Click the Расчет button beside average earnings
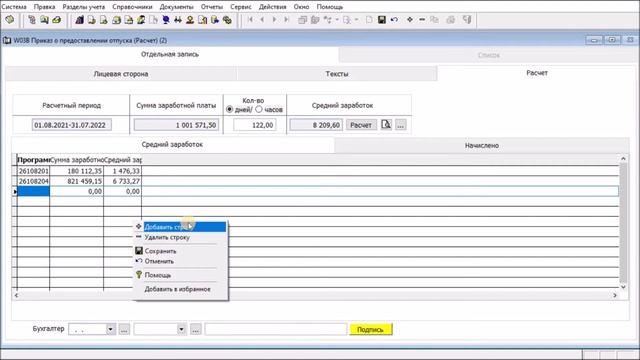The image size is (640, 360). click(361, 125)
